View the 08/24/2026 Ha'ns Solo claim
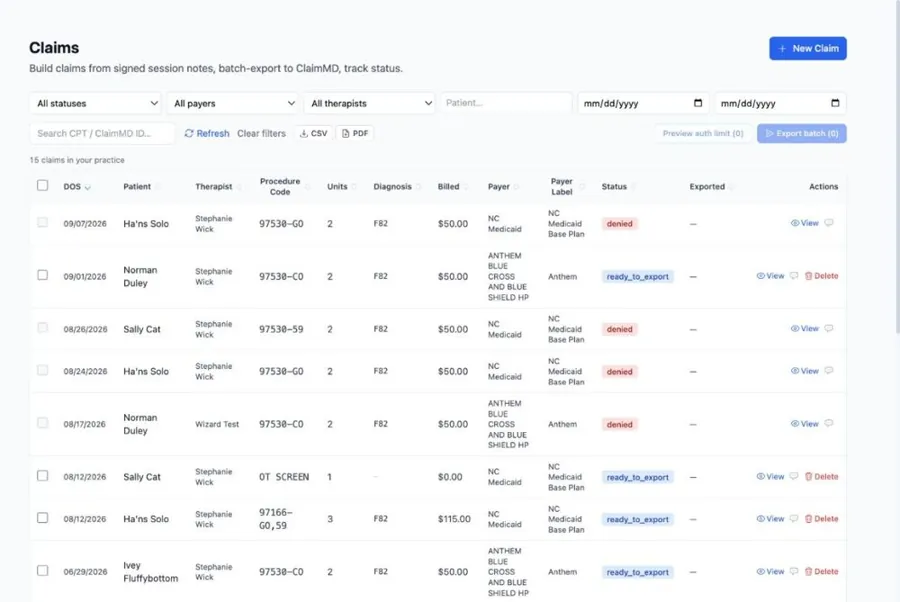Image resolution: width=900 pixels, height=602 pixels. 805,371
